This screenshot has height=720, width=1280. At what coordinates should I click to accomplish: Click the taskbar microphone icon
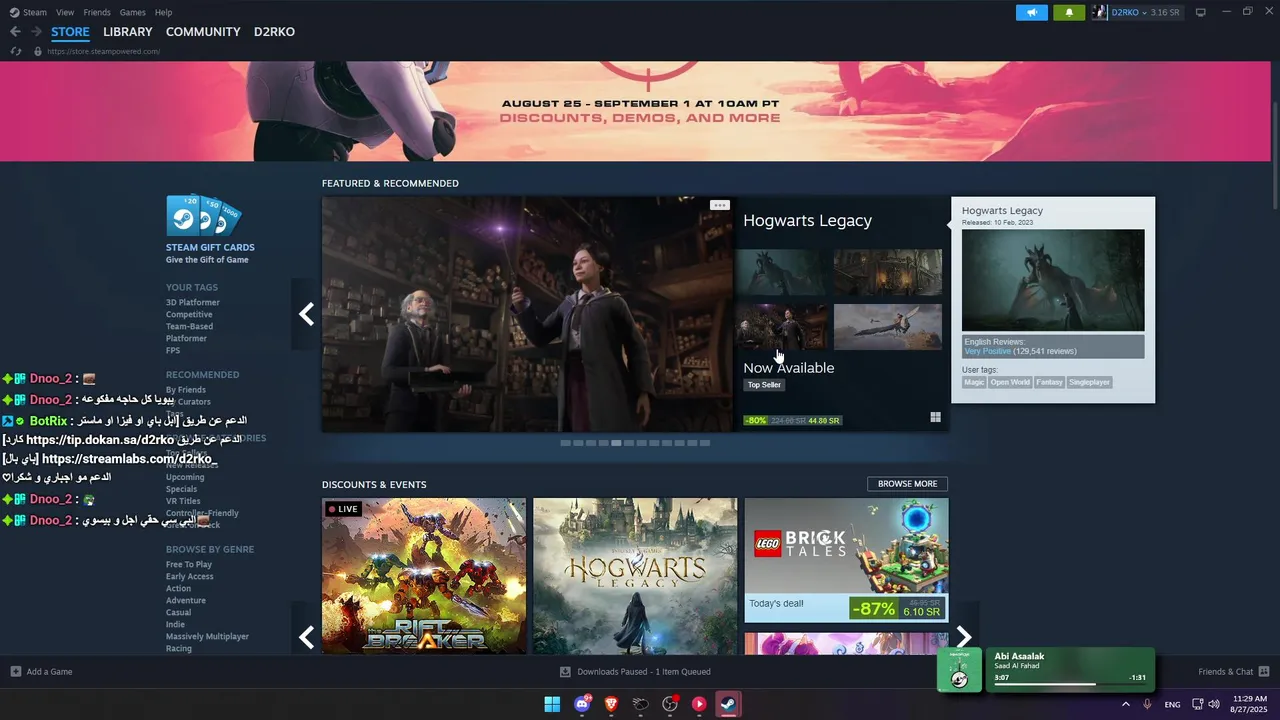1147,704
